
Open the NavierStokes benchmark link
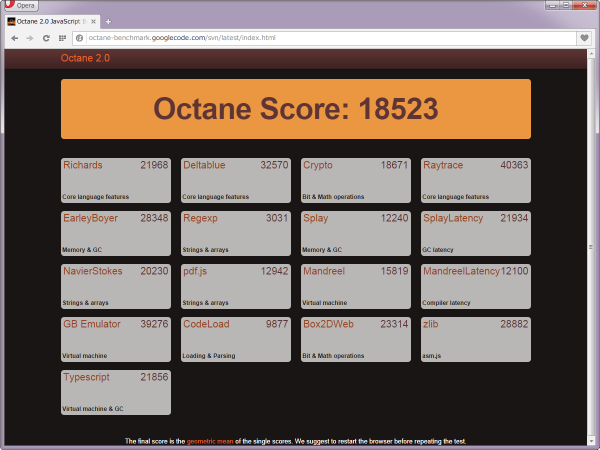coord(93,271)
